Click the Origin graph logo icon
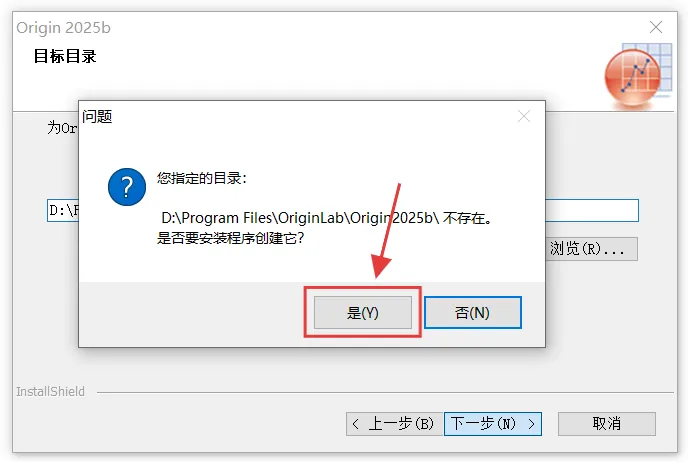 [x=637, y=76]
